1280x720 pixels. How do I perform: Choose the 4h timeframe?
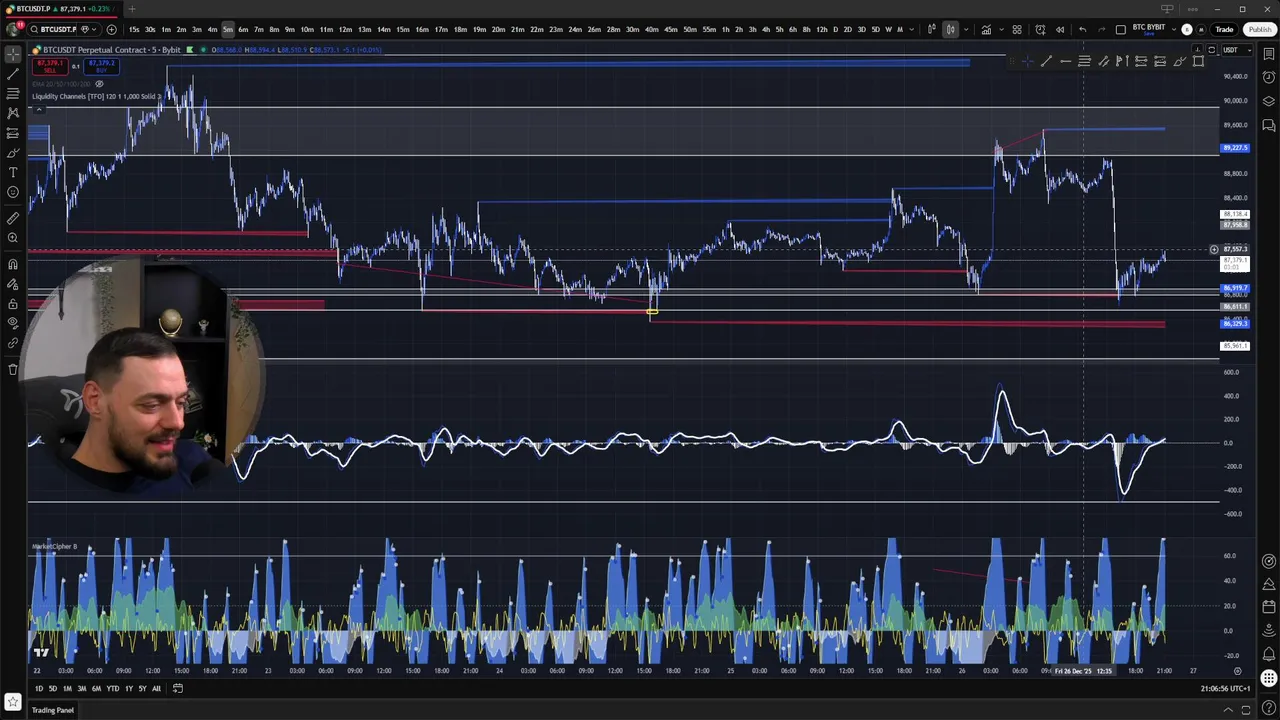pos(766,29)
